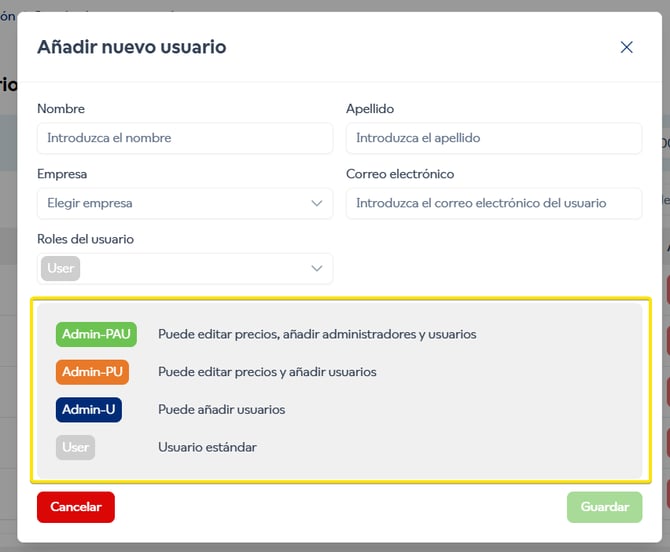
Task: Open the Empresa dropdown
Action: tap(175, 203)
